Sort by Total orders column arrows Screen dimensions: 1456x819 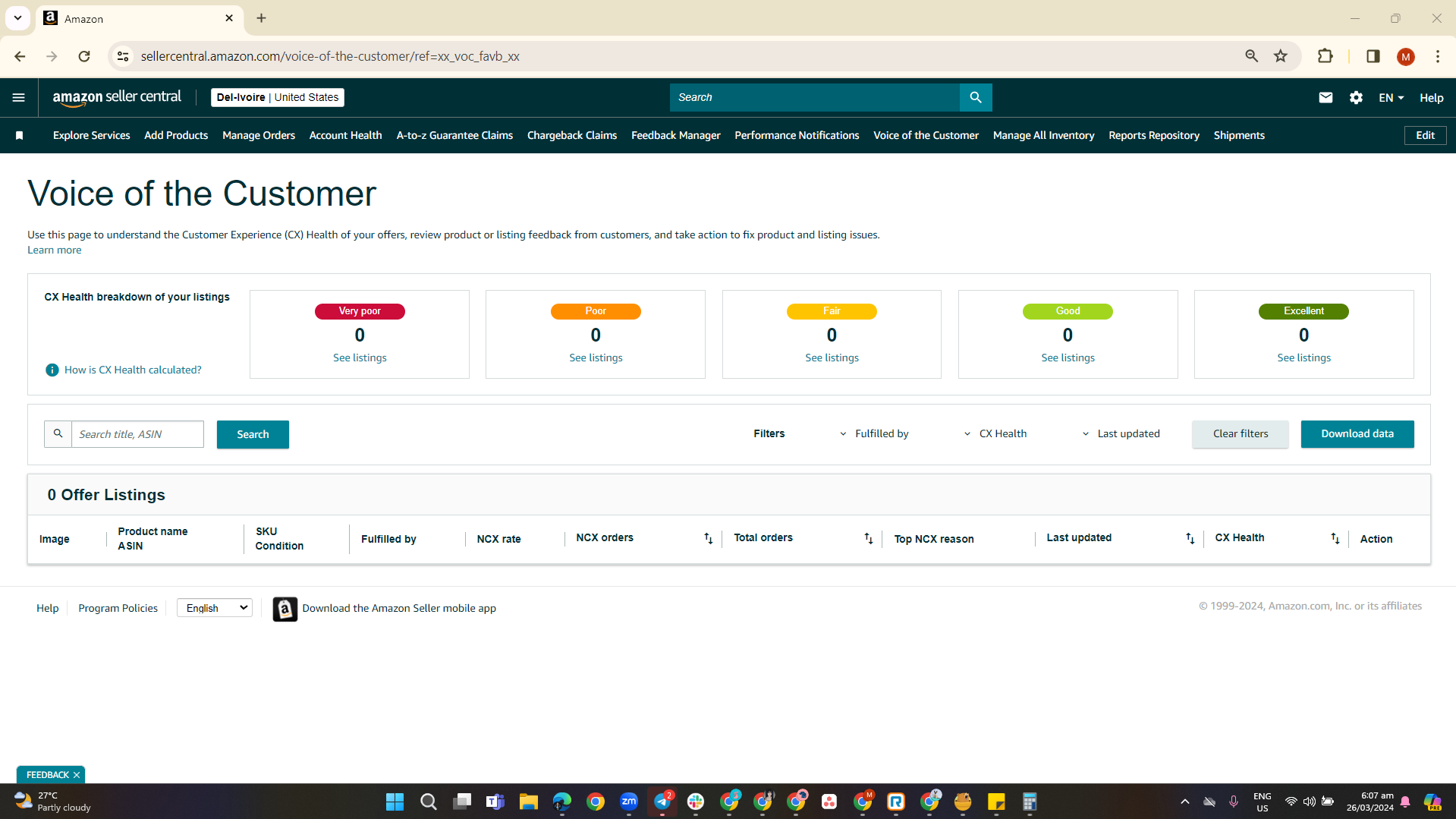pyautogui.click(x=868, y=538)
